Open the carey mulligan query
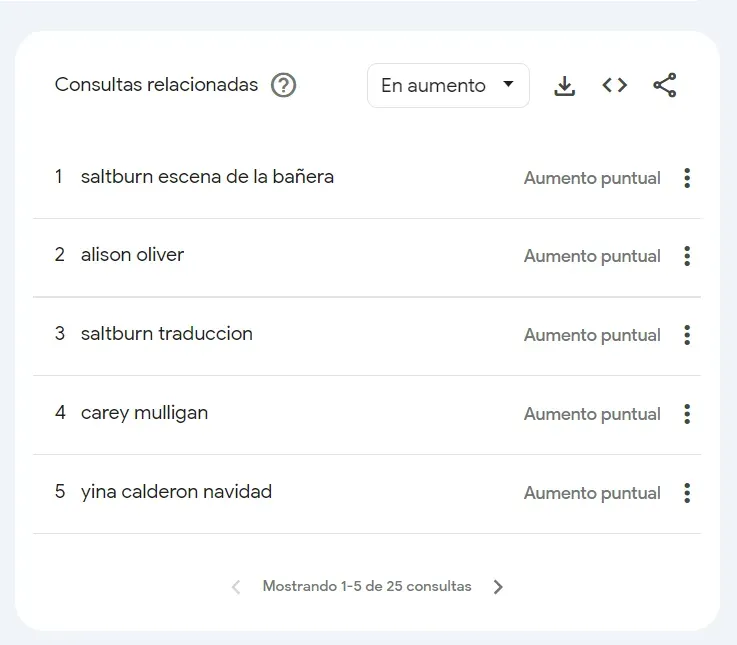737x645 pixels. tap(144, 413)
